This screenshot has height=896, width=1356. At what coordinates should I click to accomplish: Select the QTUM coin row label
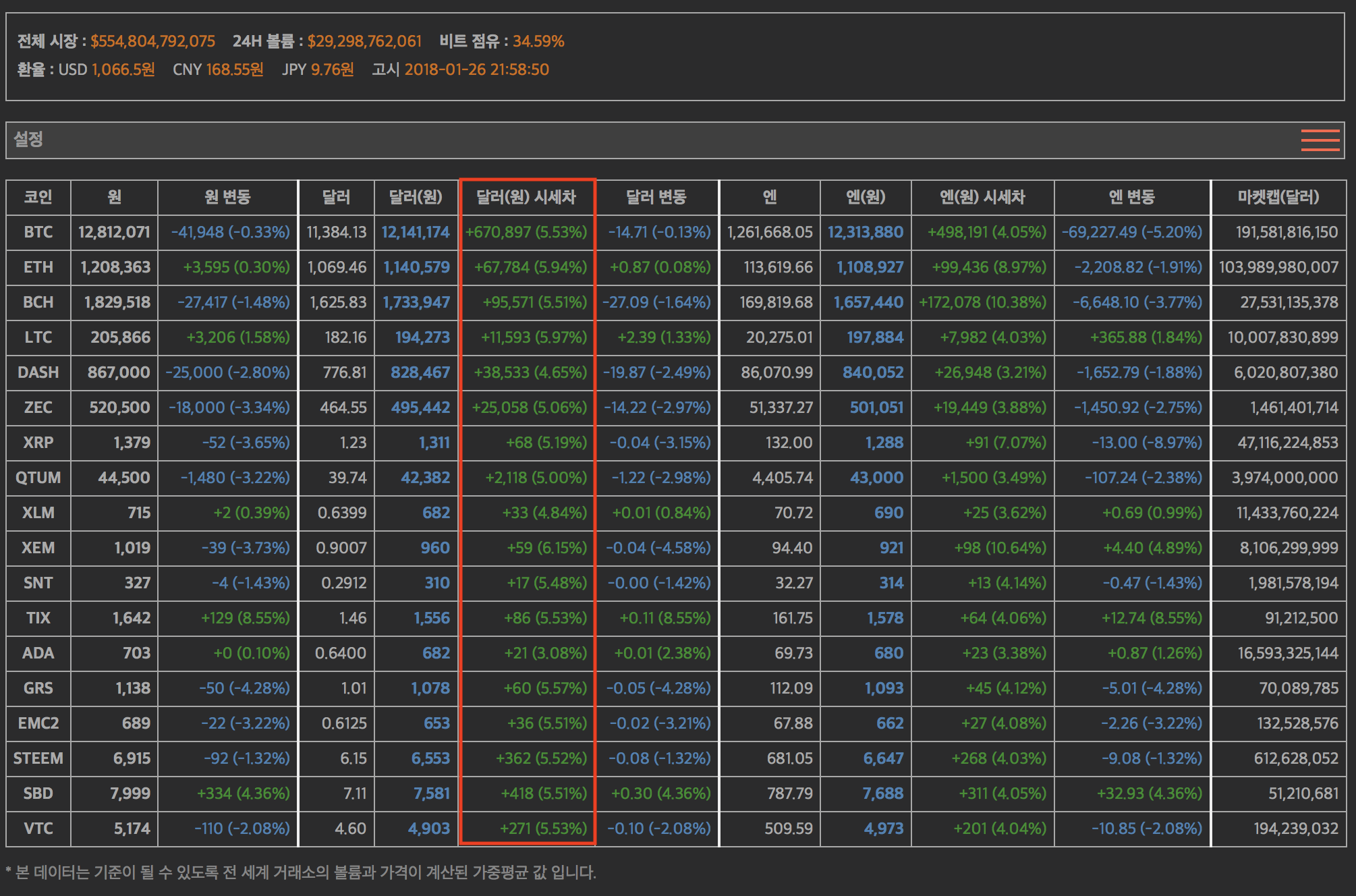pyautogui.click(x=38, y=478)
